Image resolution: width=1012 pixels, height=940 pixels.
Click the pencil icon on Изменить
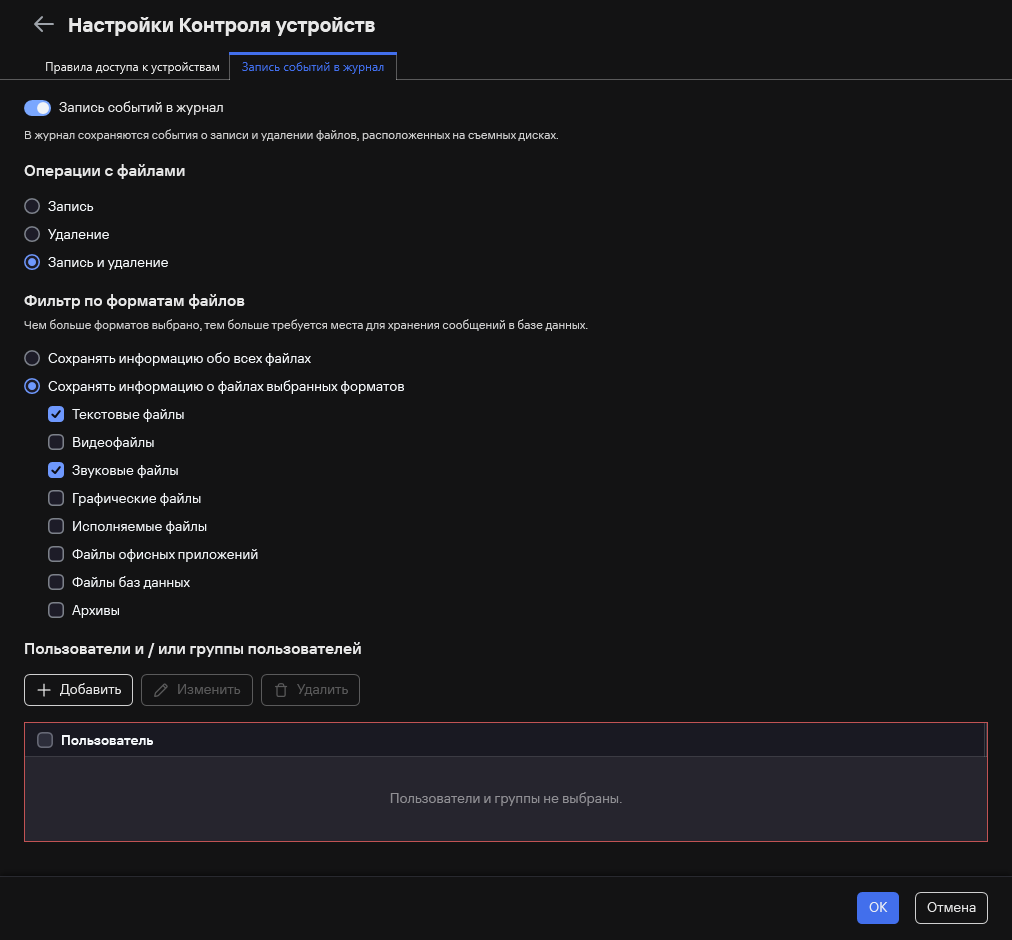(x=160, y=690)
